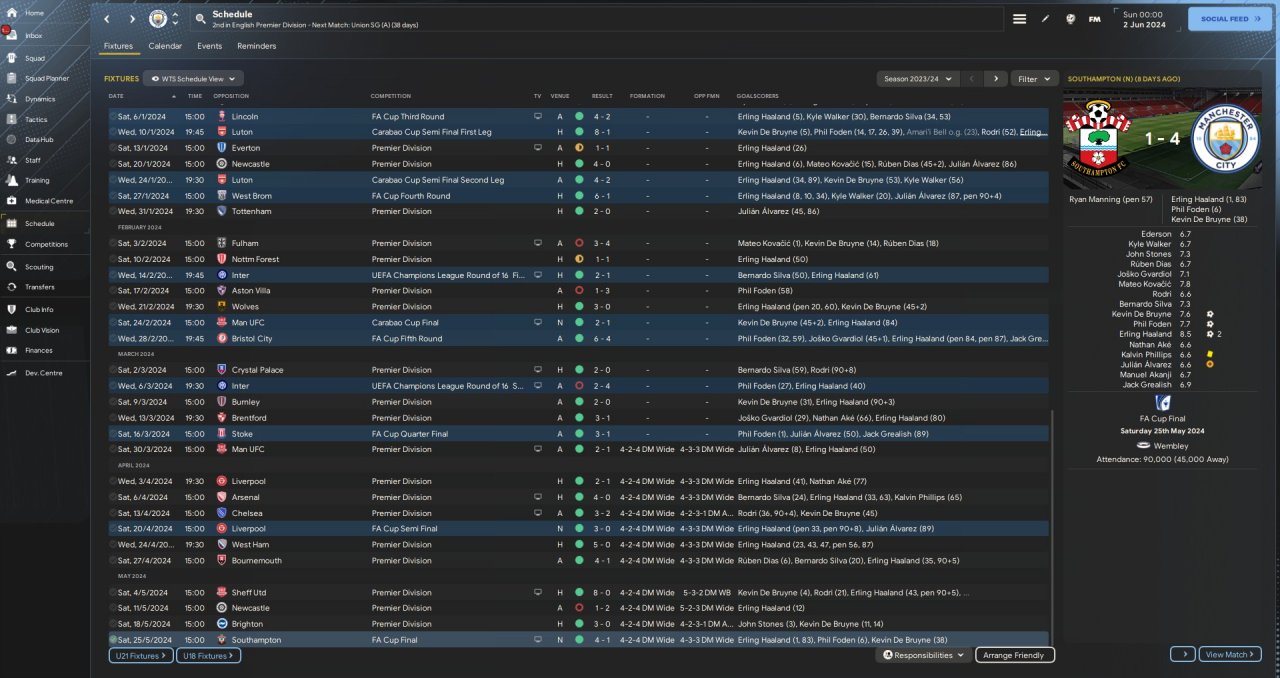Screen dimensions: 1280x678
Task: Click the pencil edit icon
Action: coord(1046,19)
